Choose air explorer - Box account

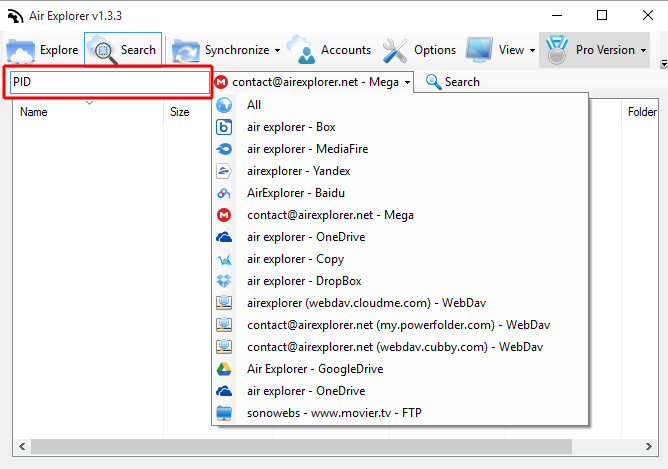pyautogui.click(x=400, y=127)
